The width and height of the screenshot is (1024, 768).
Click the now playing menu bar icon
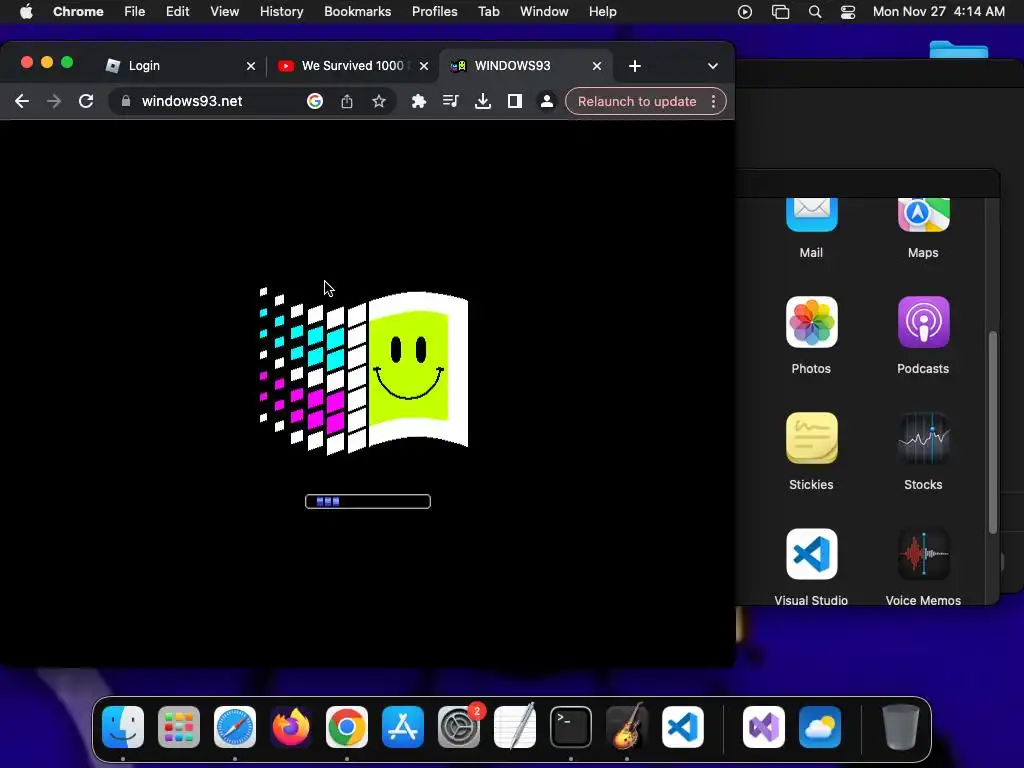744,11
